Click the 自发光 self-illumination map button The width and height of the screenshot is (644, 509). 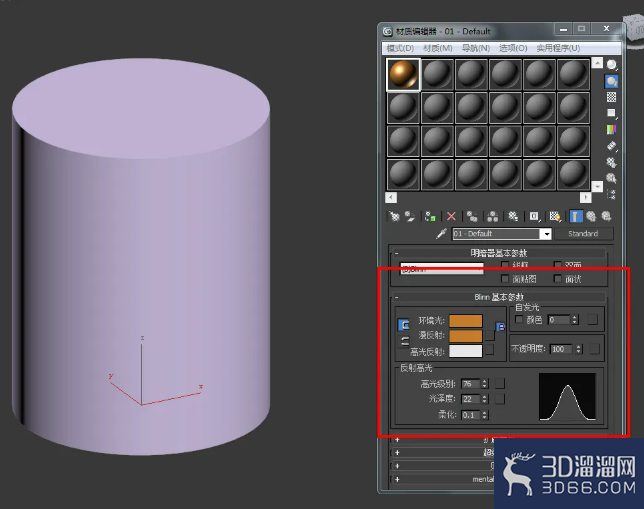coord(592,320)
